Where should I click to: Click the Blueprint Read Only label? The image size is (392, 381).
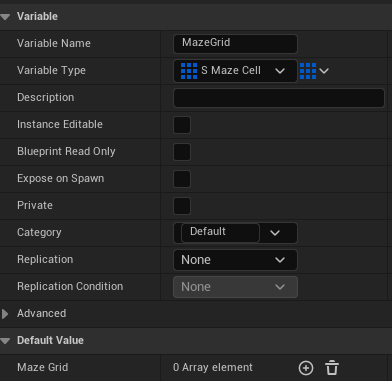tap(66, 151)
